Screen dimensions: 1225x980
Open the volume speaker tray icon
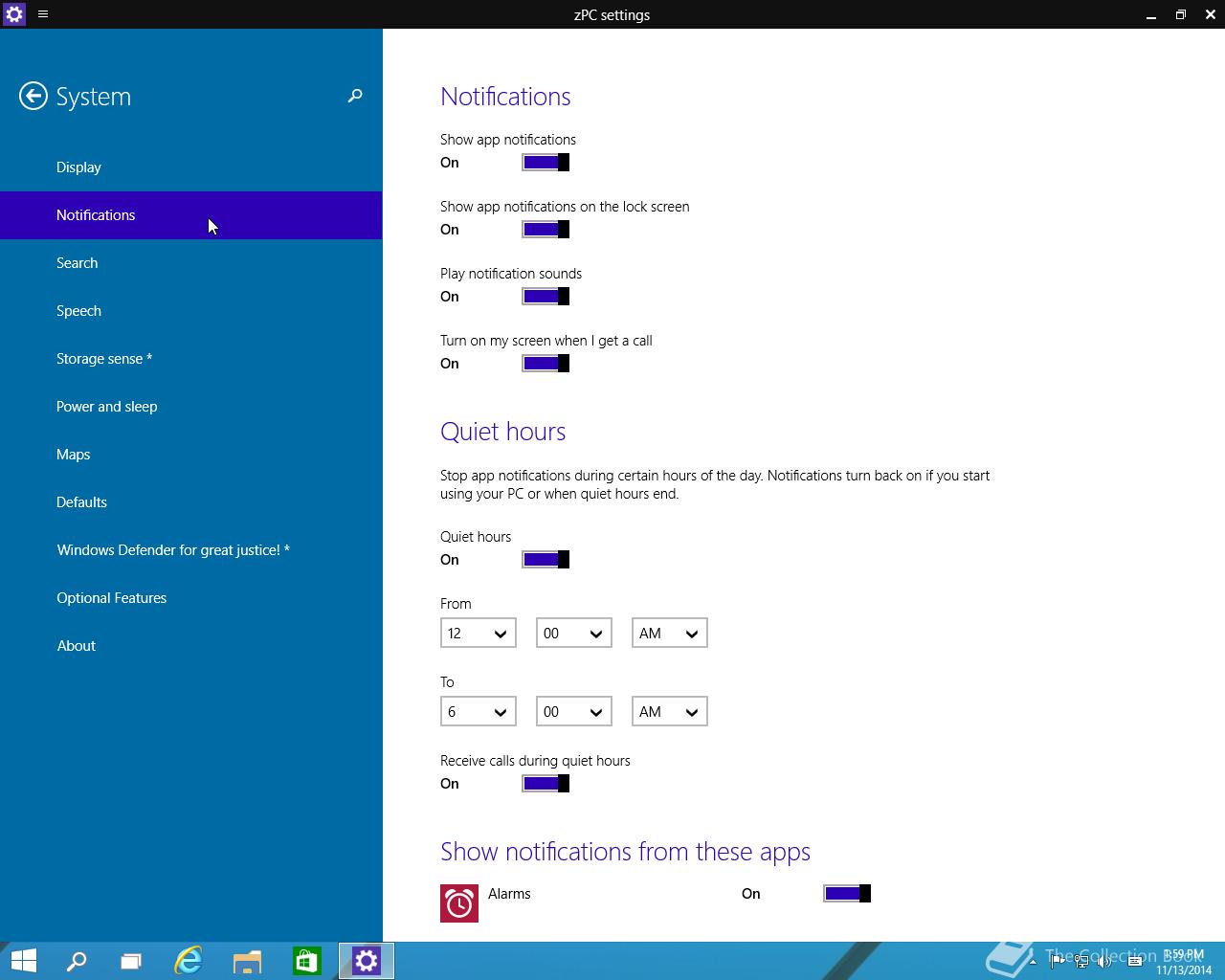[x=1104, y=962]
